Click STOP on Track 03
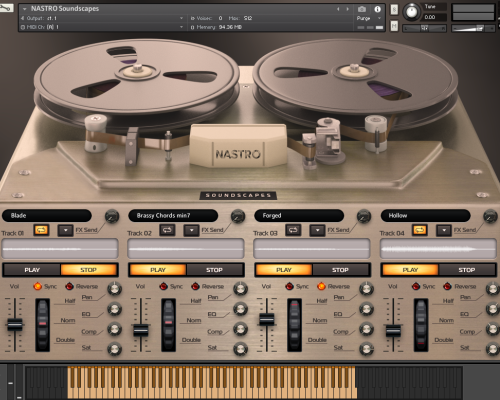The width and height of the screenshot is (500, 400). coord(341,270)
